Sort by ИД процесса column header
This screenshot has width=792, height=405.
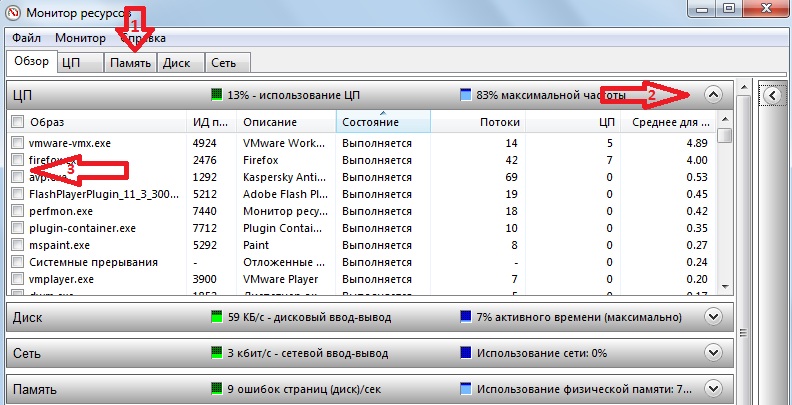tap(211, 122)
